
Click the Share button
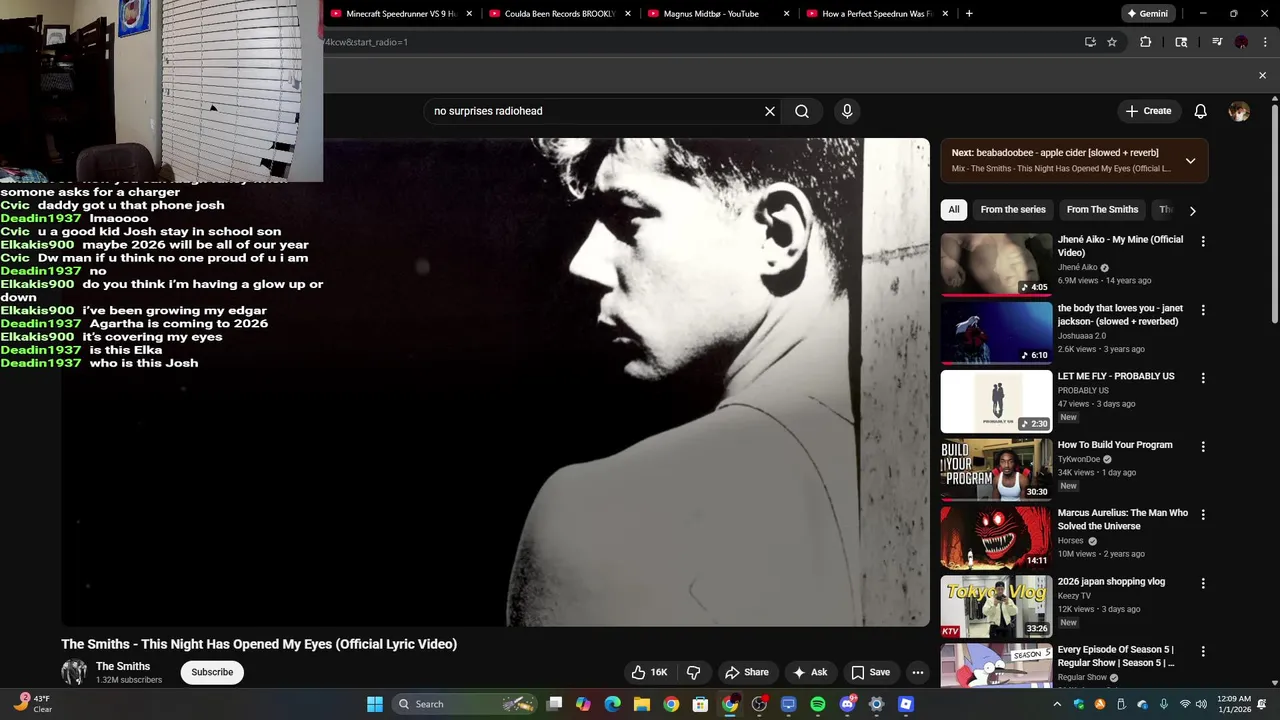747,672
